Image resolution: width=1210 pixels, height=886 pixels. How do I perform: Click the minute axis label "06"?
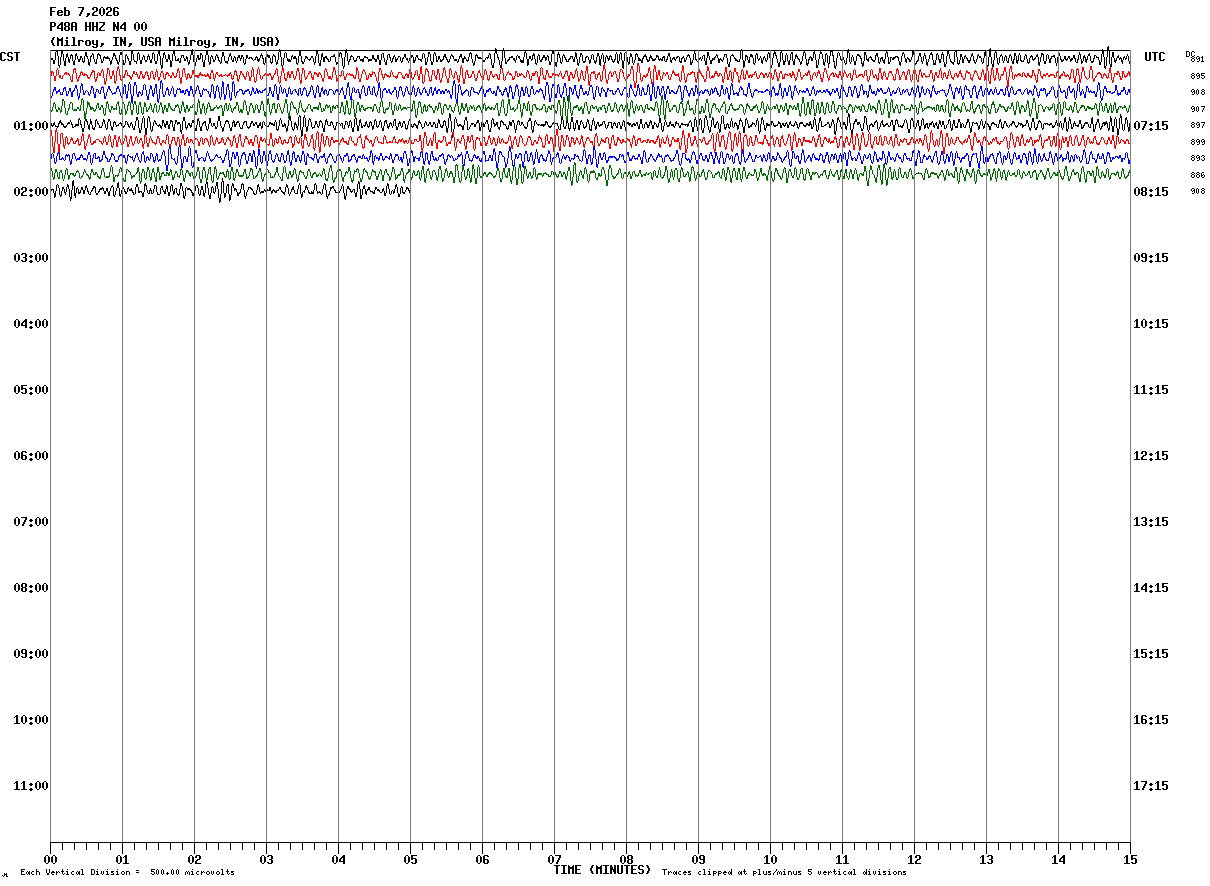pyautogui.click(x=482, y=859)
